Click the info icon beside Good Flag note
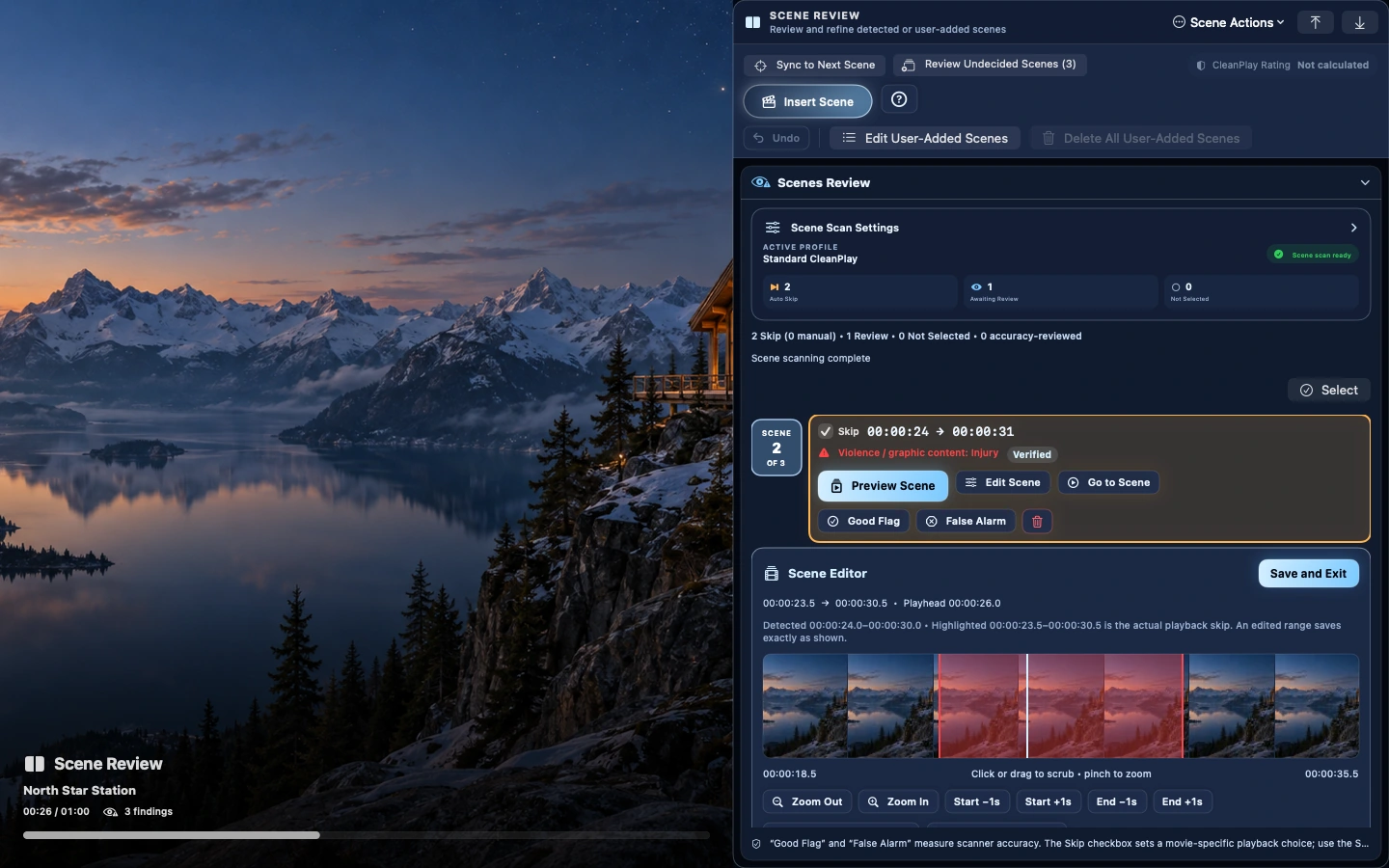The width and height of the screenshot is (1389, 868). 757,844
